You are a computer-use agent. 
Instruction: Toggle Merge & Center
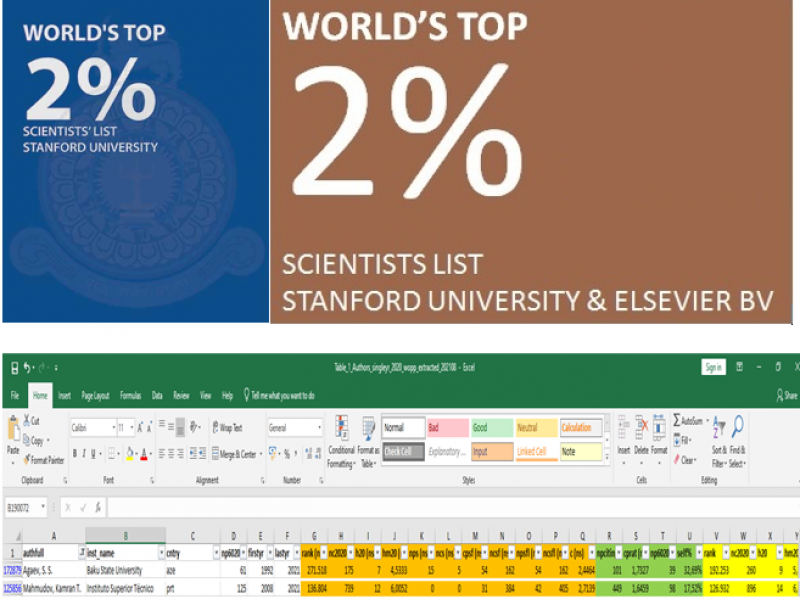coord(234,454)
